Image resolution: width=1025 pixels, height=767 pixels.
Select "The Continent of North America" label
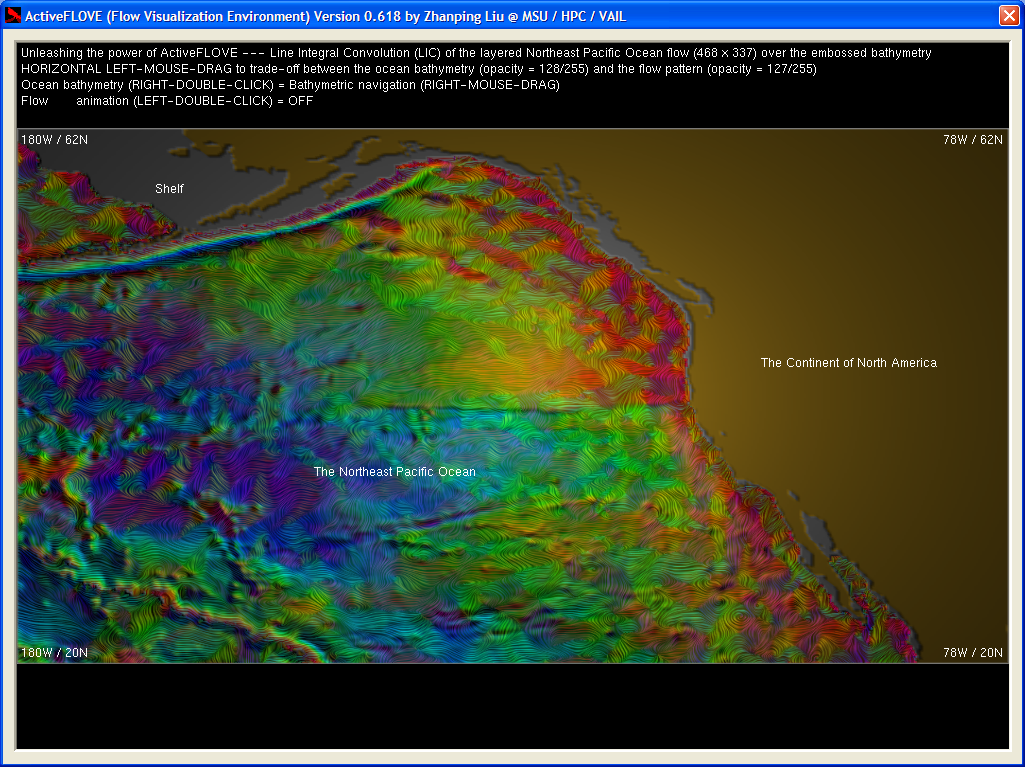(x=848, y=363)
